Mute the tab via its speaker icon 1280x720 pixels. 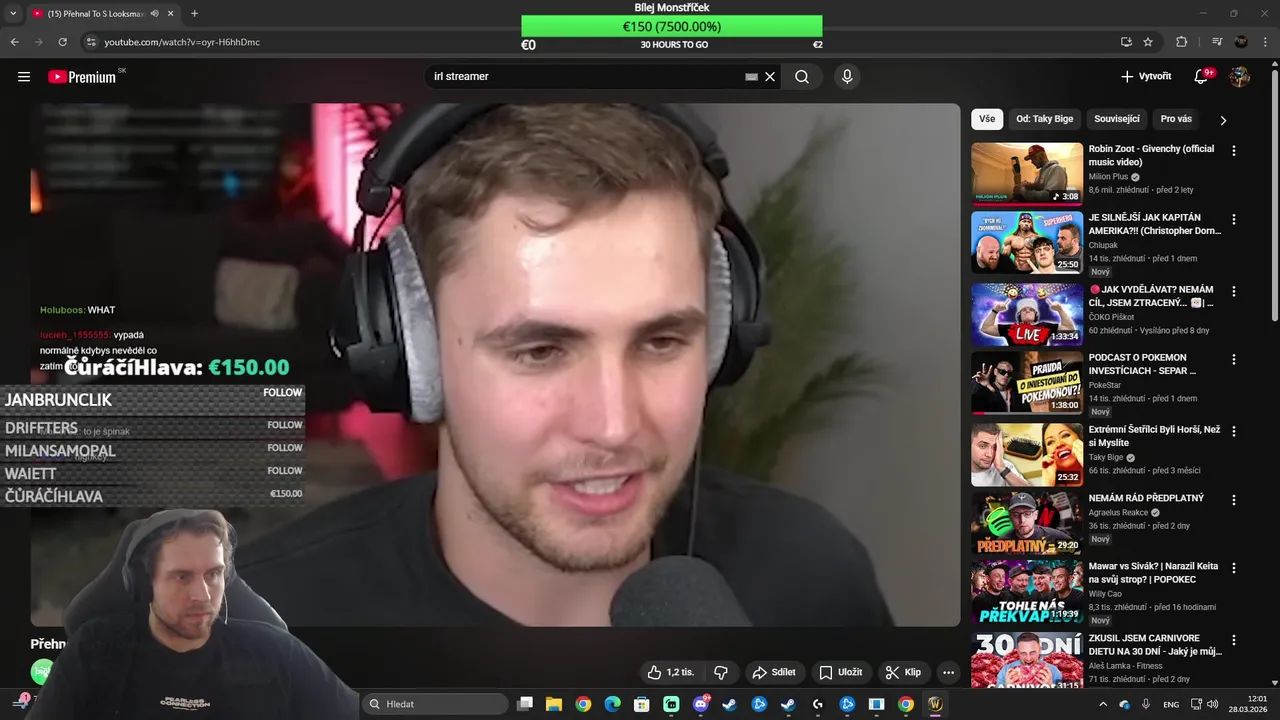[154, 14]
